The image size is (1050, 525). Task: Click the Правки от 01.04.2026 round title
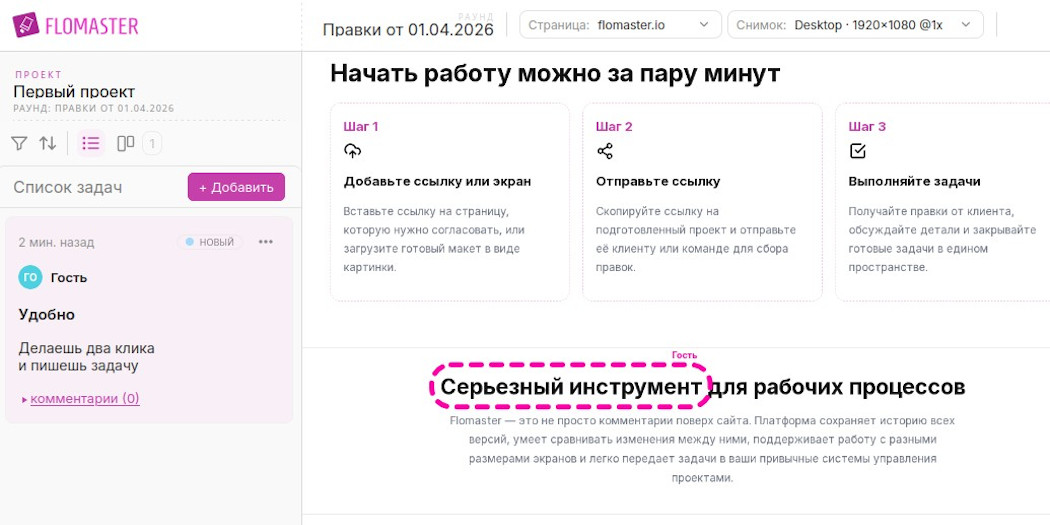point(408,29)
